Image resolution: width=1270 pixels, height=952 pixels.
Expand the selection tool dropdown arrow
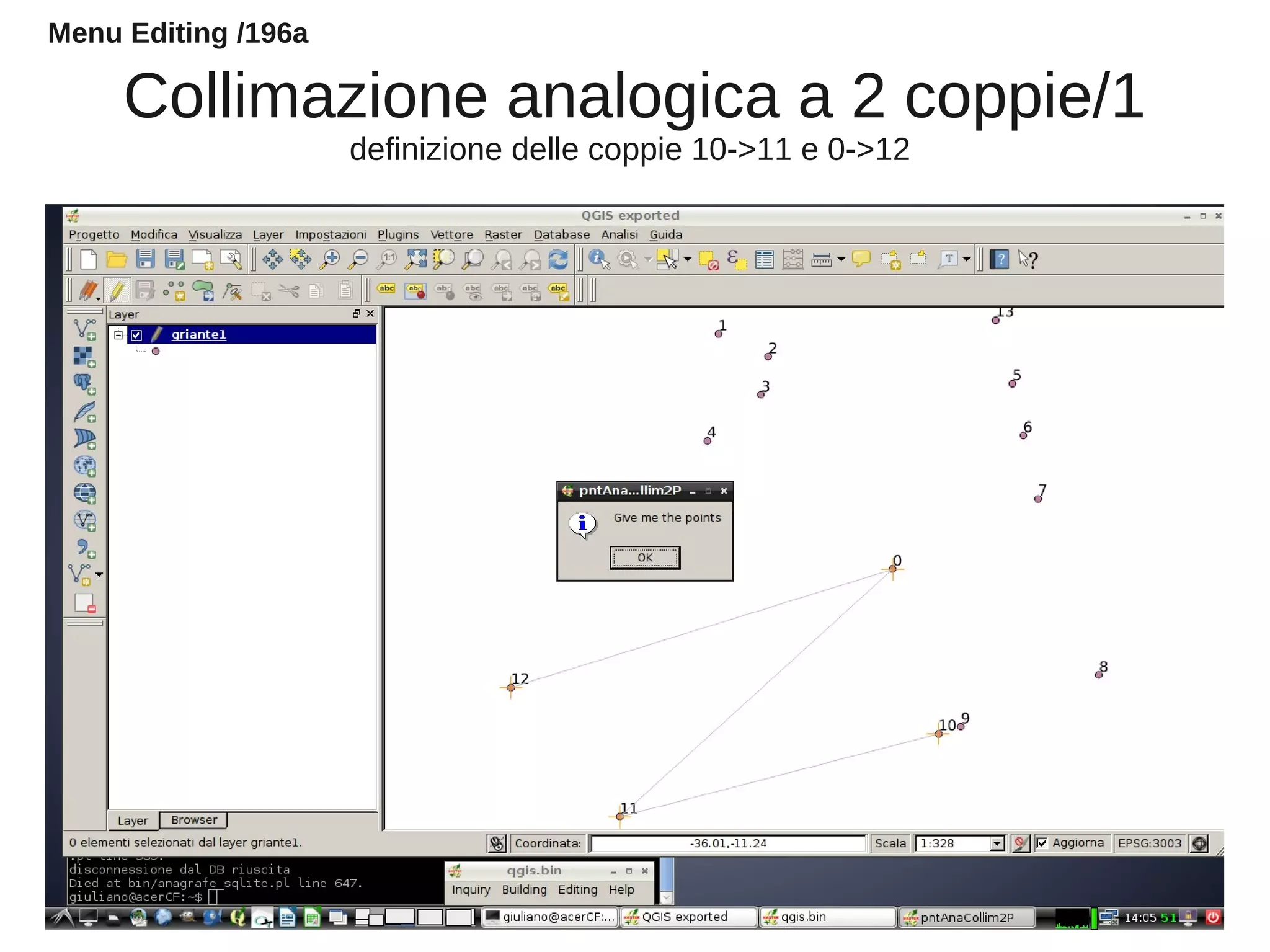[x=687, y=259]
